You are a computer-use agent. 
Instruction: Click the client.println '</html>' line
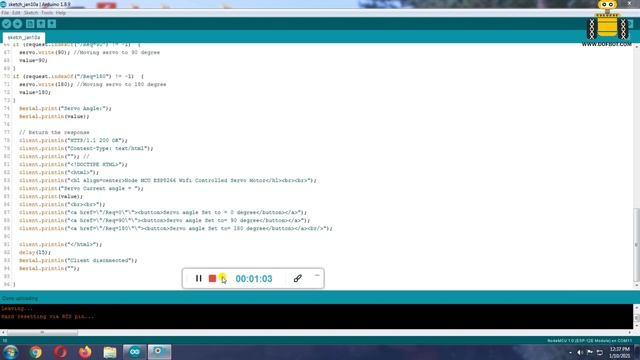[x=60, y=244]
